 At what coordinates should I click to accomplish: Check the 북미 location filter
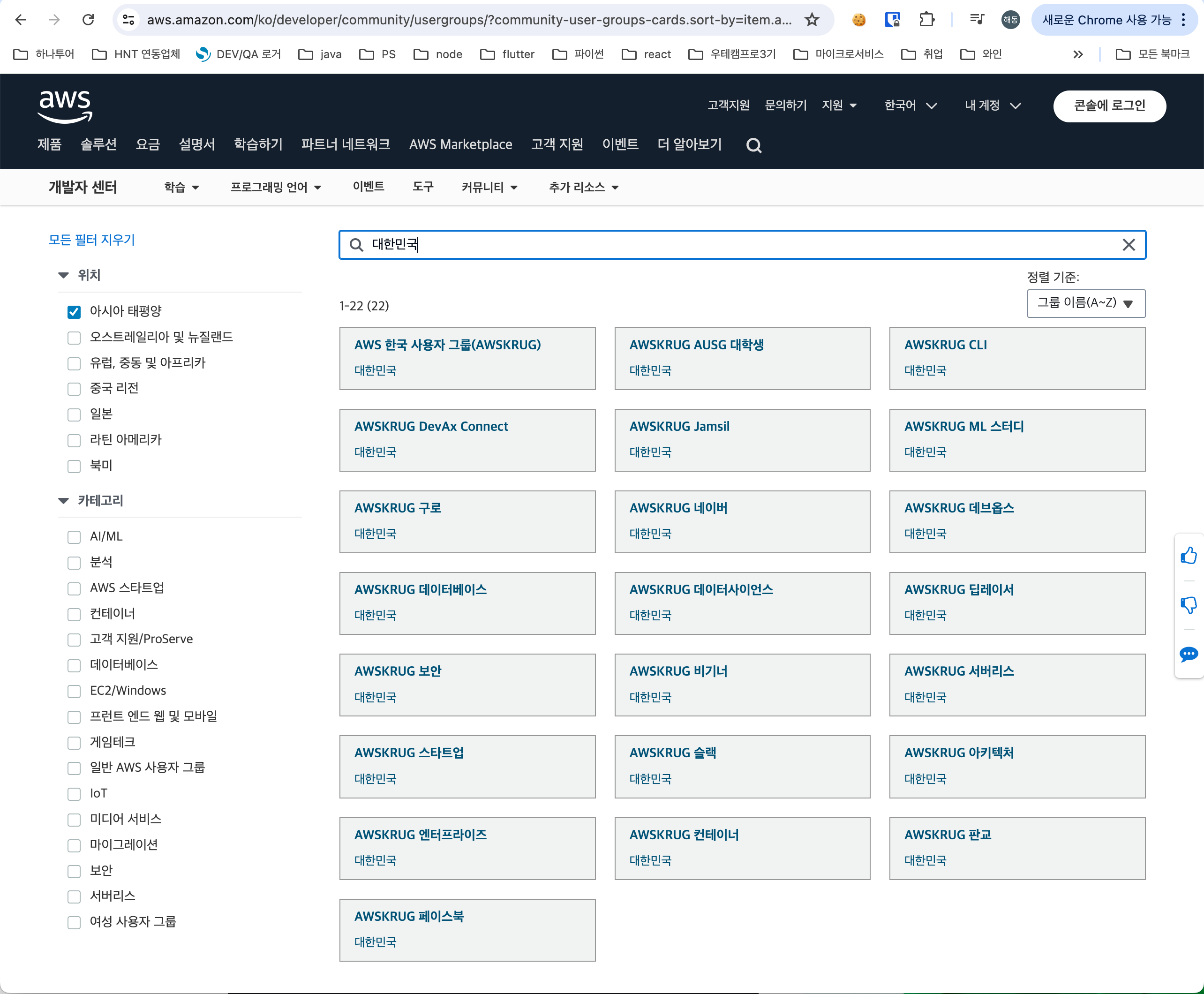pyautogui.click(x=74, y=466)
